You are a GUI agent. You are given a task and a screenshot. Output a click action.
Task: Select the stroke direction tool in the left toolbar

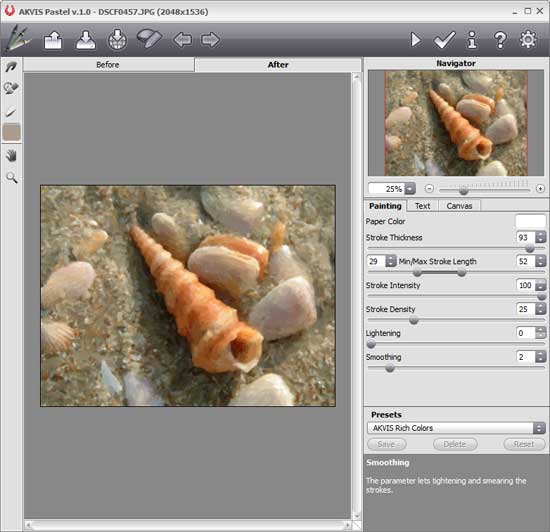pos(11,66)
